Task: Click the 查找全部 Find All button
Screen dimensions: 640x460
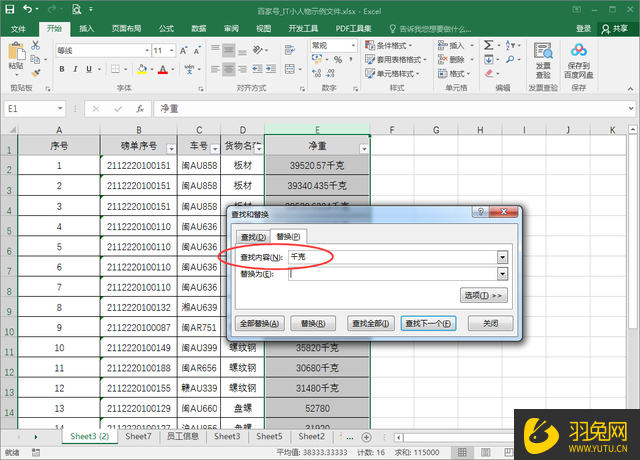Action: (x=371, y=324)
